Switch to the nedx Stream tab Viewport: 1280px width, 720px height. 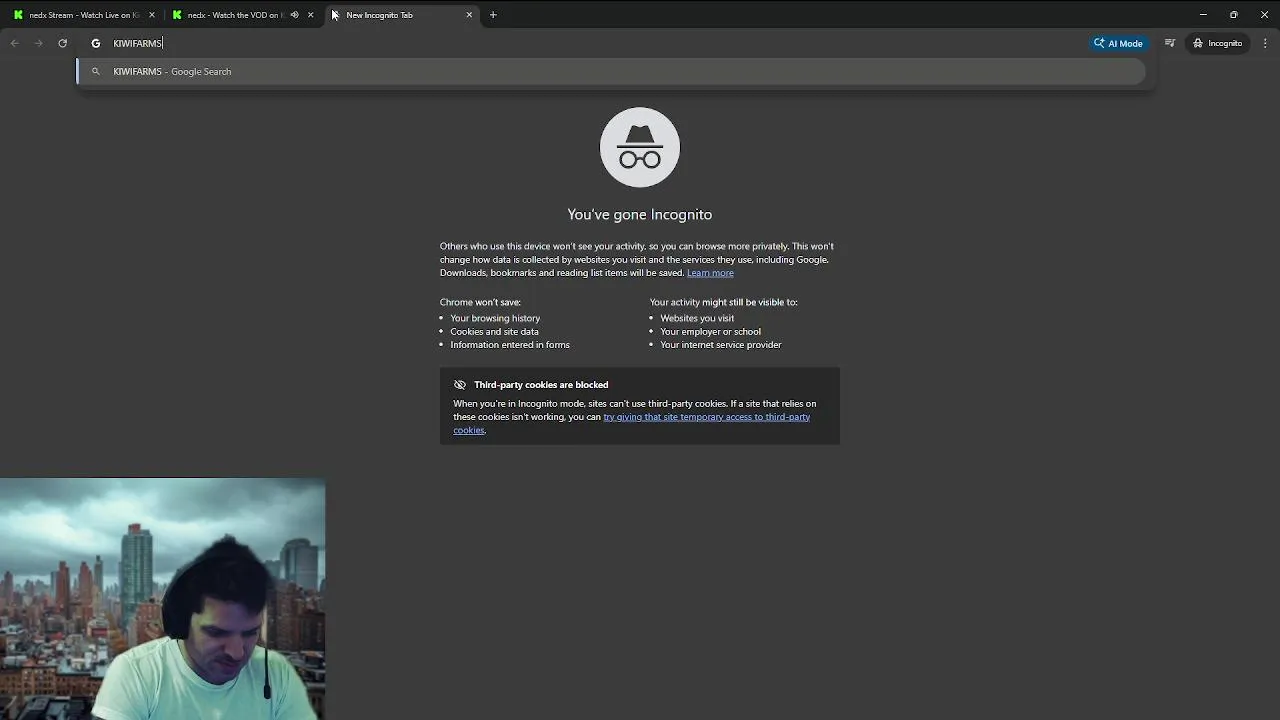click(x=83, y=15)
